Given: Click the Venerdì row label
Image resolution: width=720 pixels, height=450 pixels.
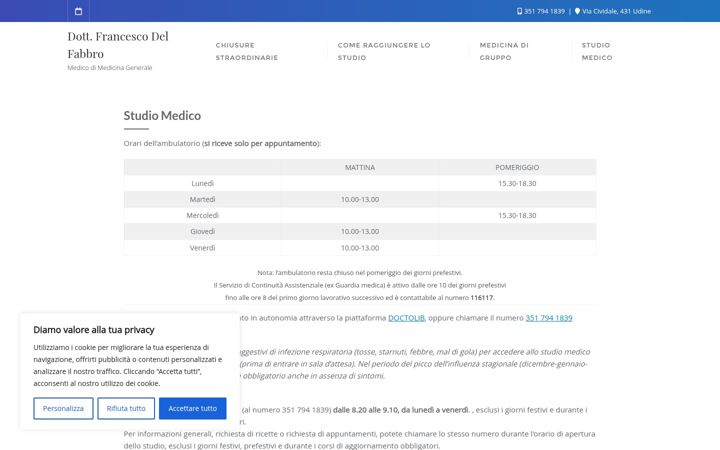Looking at the screenshot, I should tap(202, 248).
